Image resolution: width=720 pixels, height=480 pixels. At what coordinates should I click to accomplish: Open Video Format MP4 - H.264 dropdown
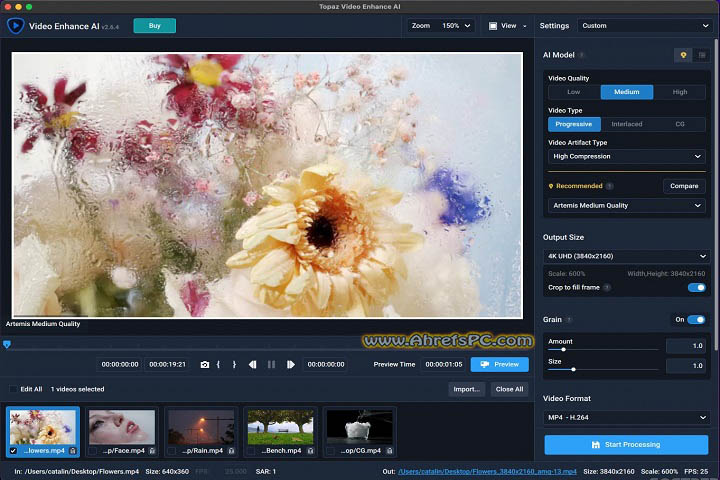(627, 418)
